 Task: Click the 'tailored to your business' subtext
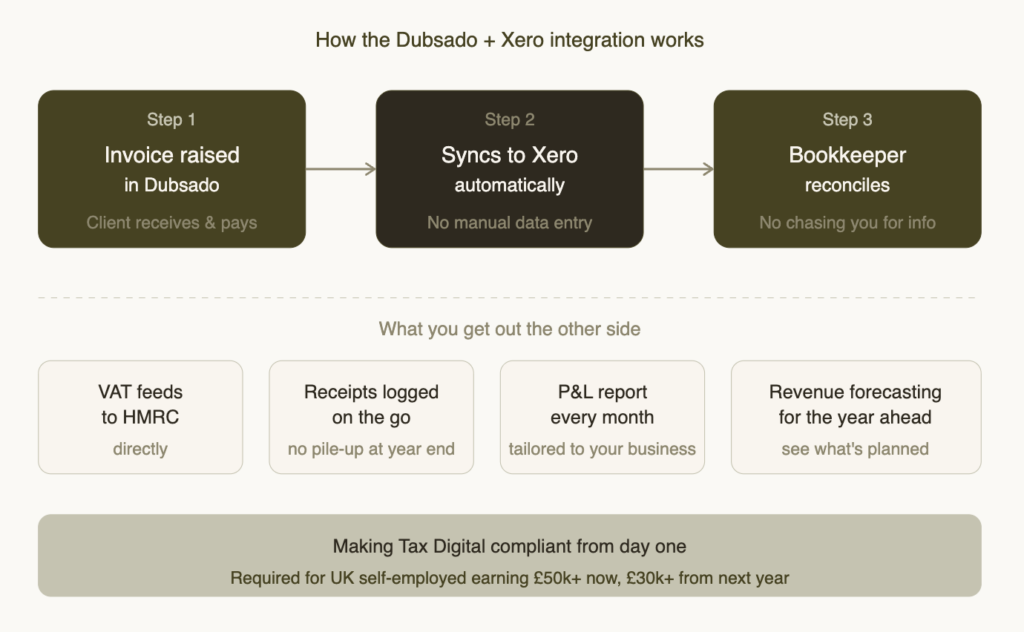[x=602, y=449]
